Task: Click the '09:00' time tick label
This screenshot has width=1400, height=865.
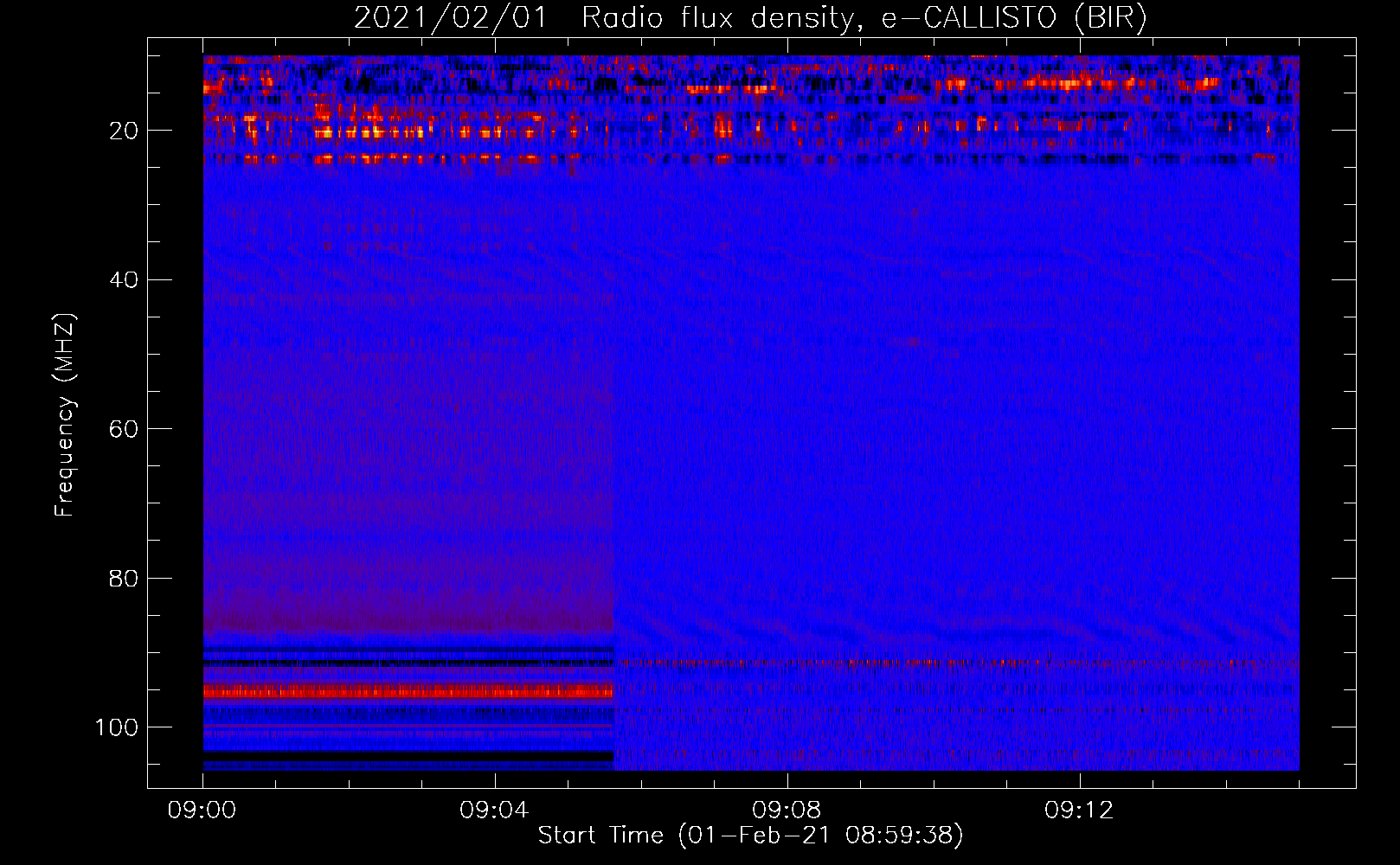Action: click(202, 811)
